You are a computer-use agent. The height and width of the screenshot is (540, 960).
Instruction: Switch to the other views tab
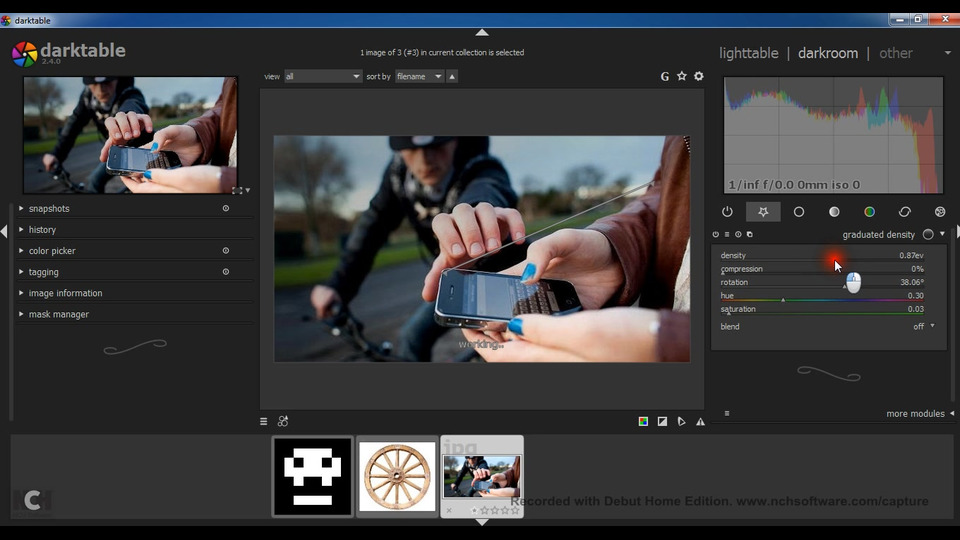pos(896,53)
